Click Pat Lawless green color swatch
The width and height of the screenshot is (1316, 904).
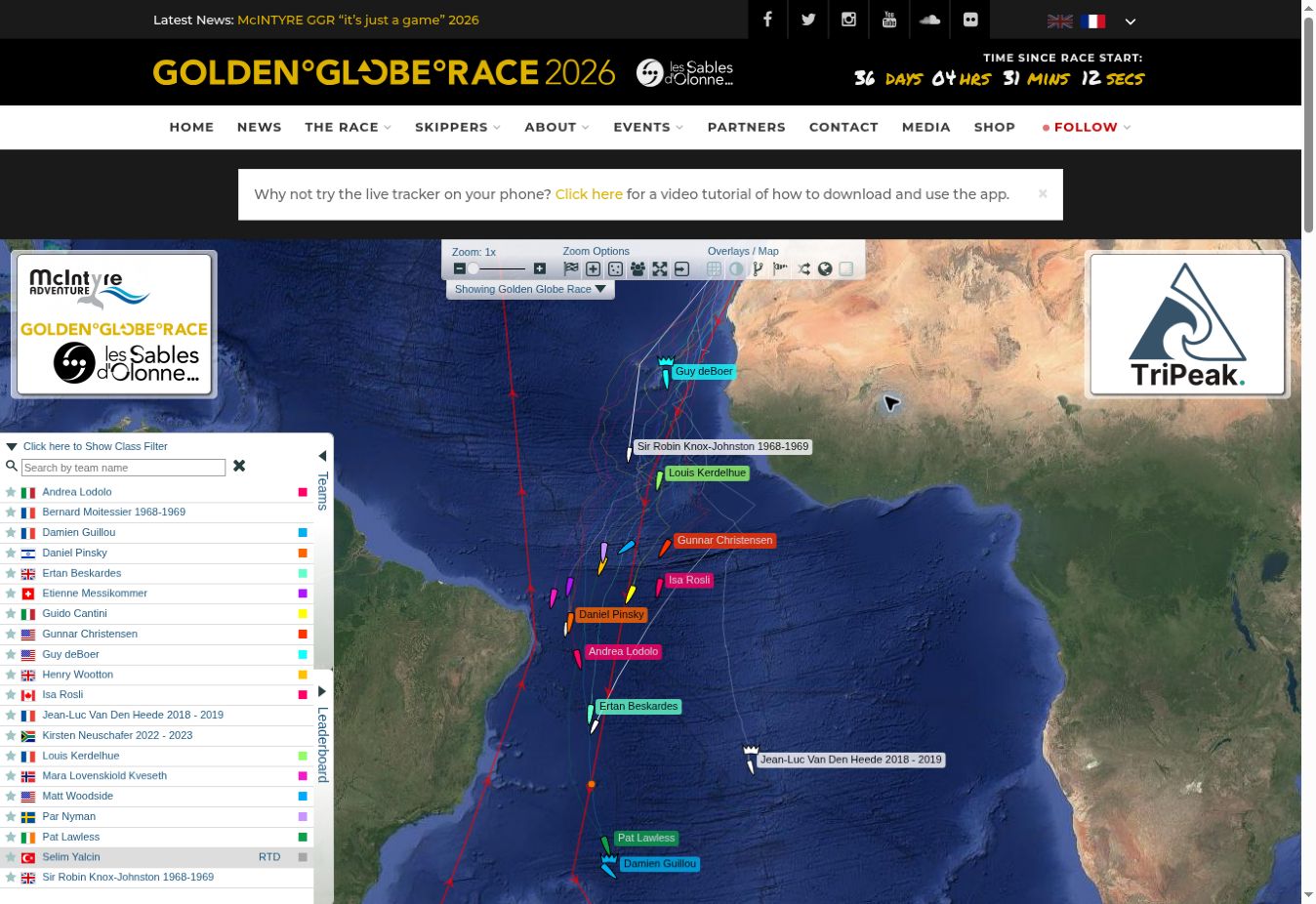click(303, 837)
